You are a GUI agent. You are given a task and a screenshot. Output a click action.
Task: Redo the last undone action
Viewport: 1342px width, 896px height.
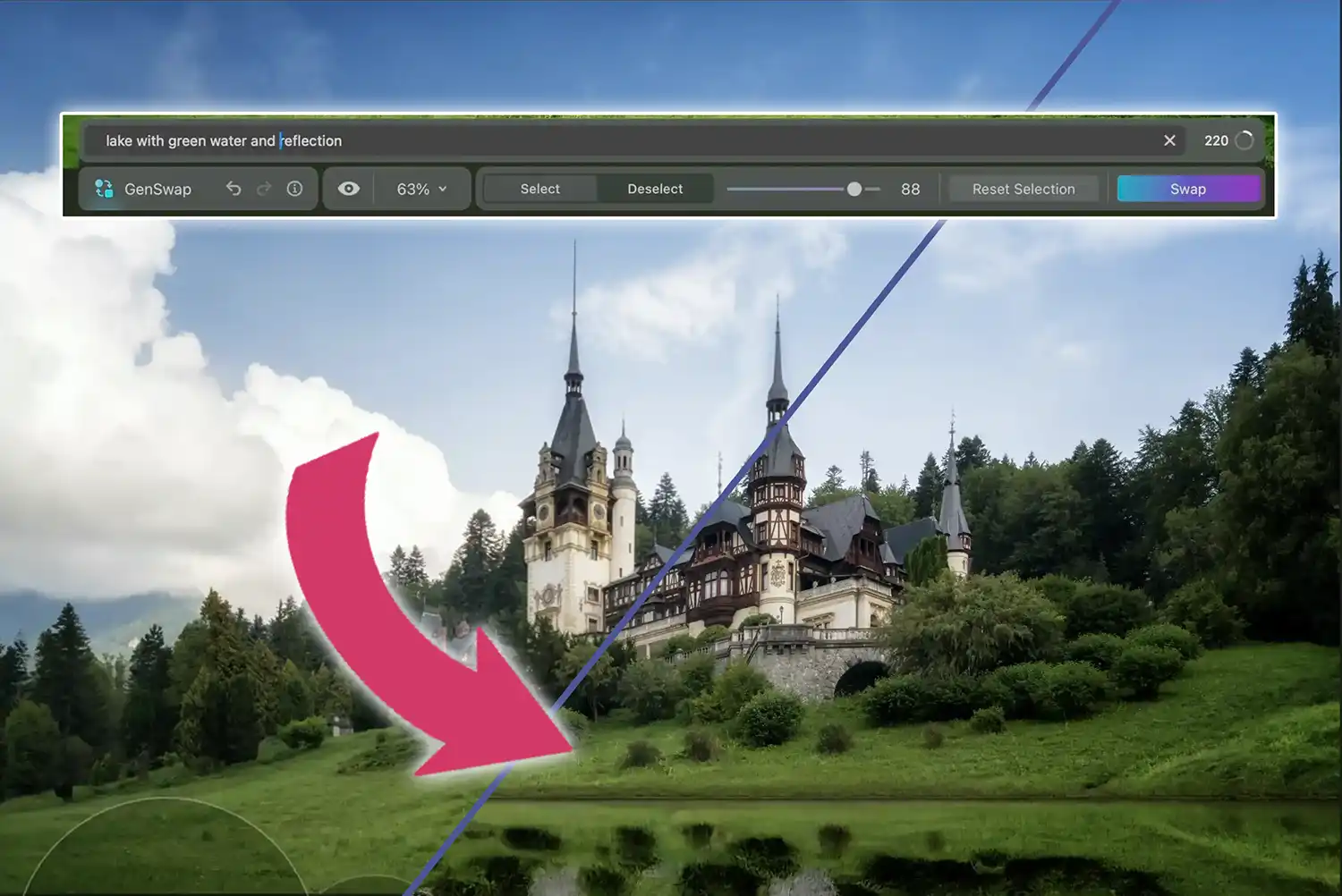click(x=264, y=189)
